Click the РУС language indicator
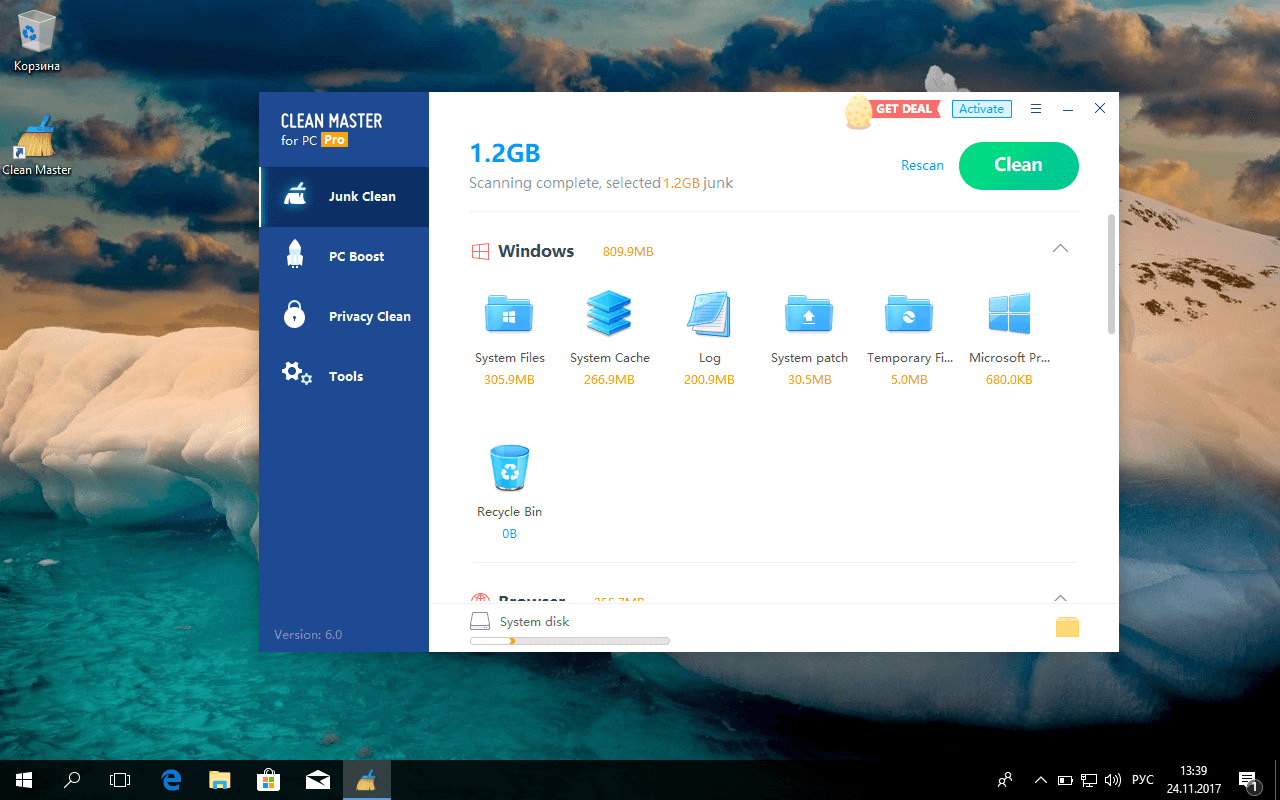Viewport: 1280px width, 800px height. point(1142,780)
